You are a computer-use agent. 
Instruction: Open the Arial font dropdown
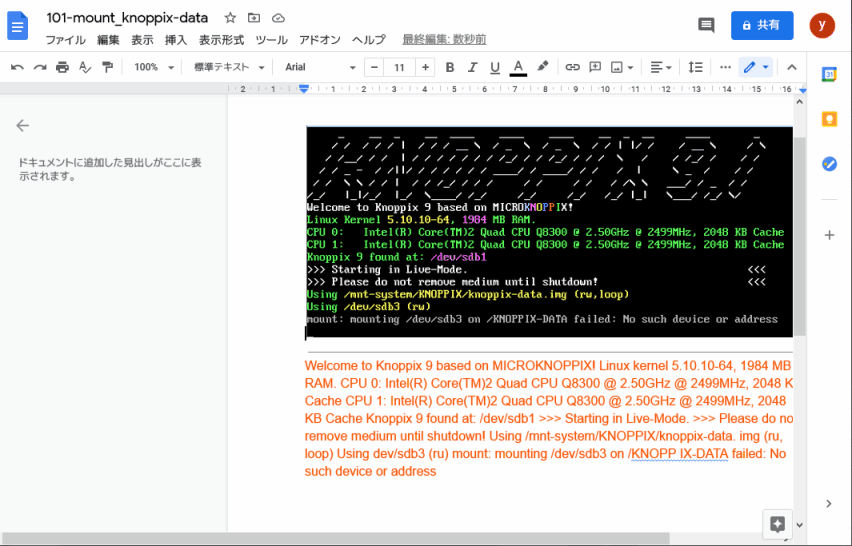click(x=320, y=67)
